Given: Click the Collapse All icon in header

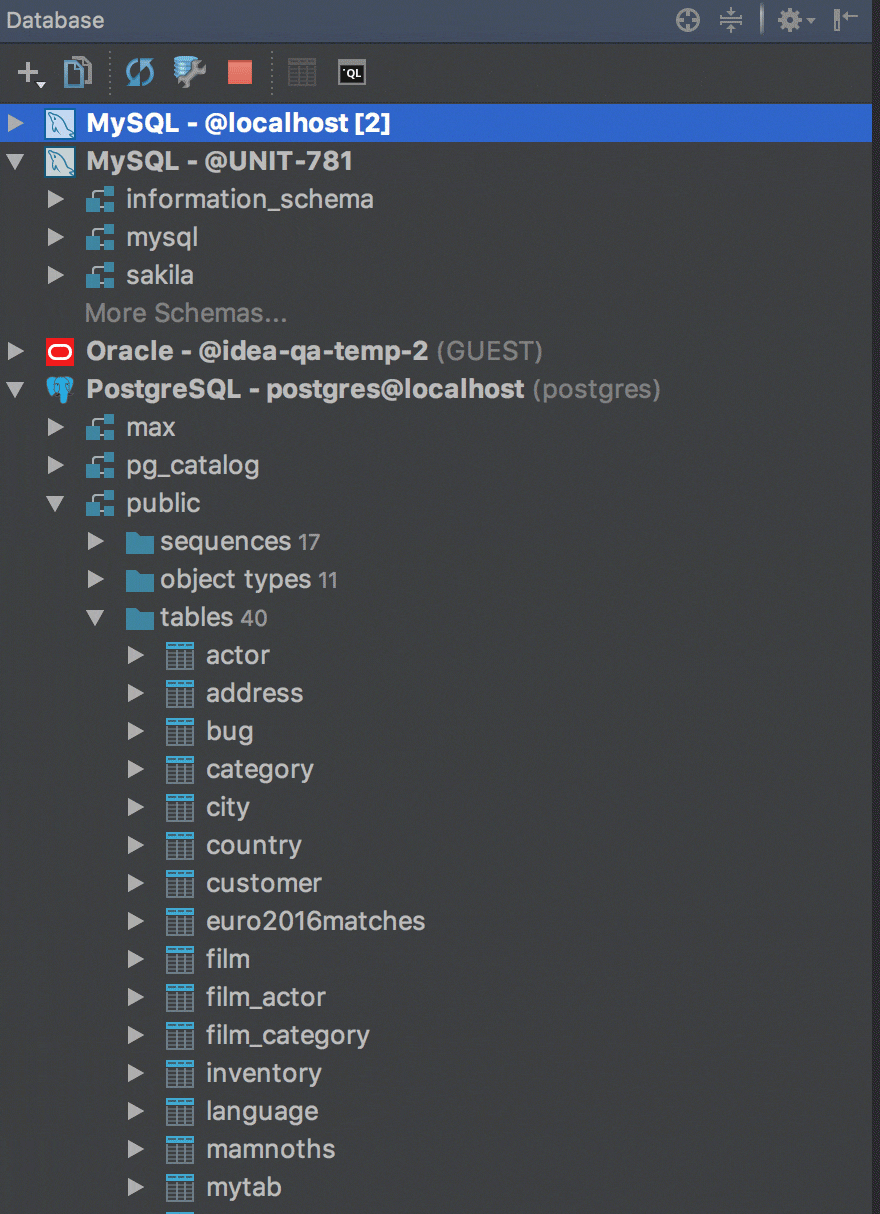Looking at the screenshot, I should (732, 20).
